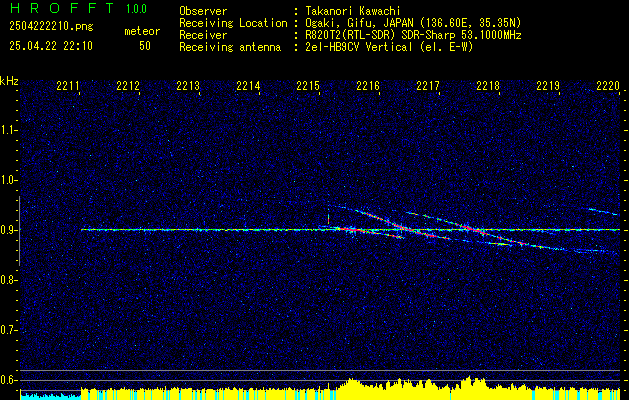Click the short vertical spike above the carrier line at 2215
The height and width of the screenshot is (400, 629).
coord(329,217)
